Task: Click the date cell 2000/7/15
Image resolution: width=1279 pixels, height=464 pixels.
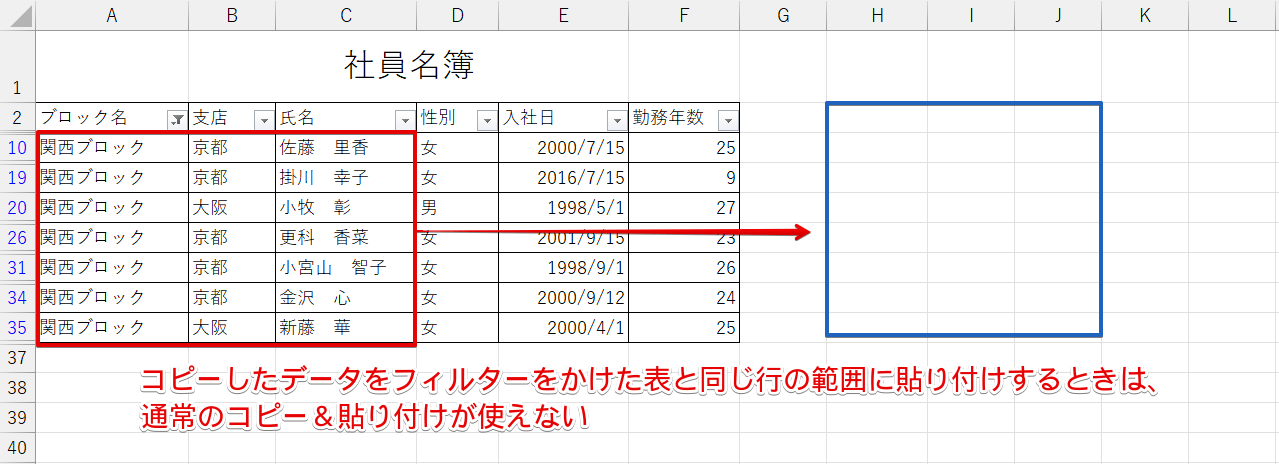Action: coord(563,148)
